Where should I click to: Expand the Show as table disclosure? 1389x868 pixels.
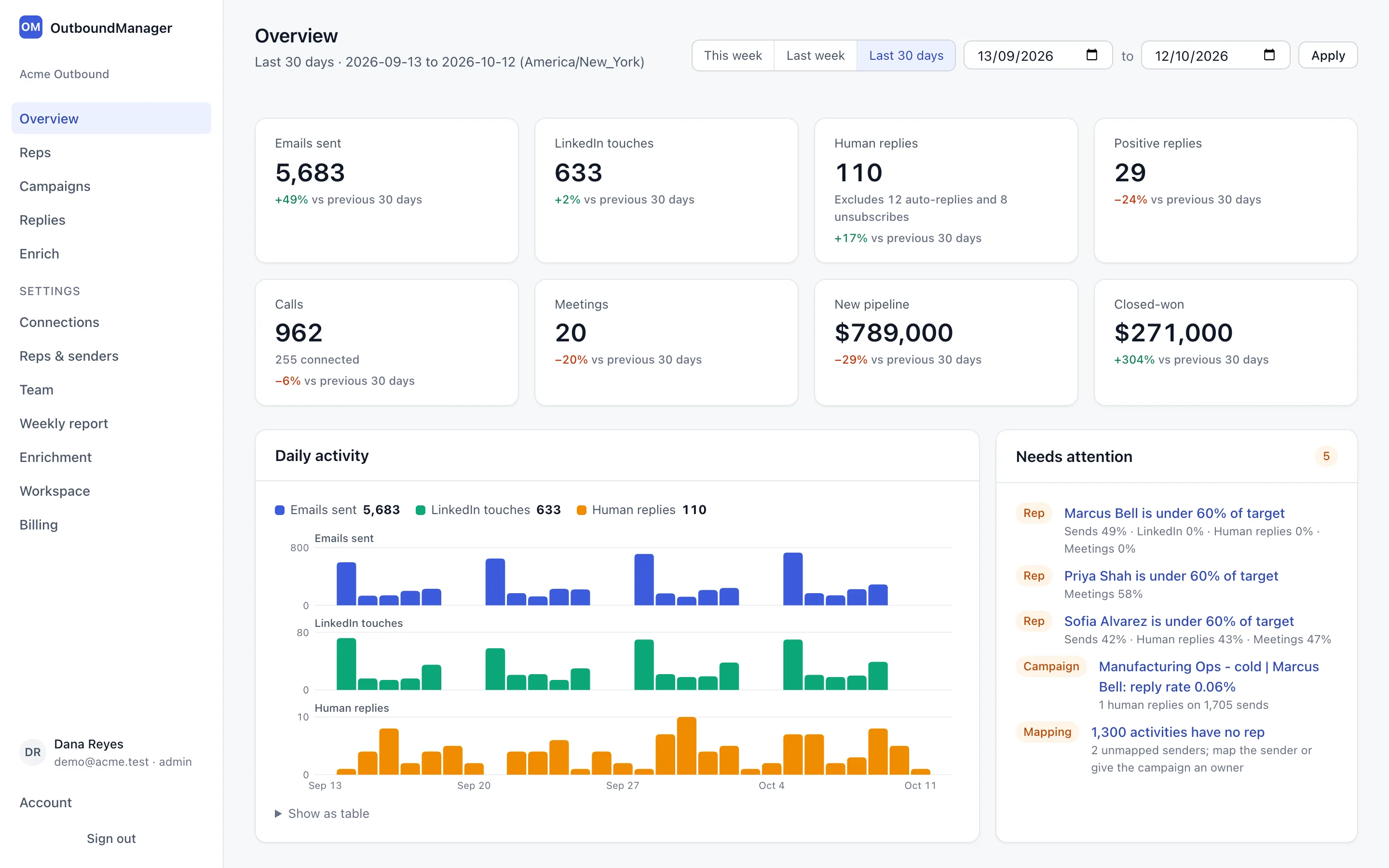click(x=322, y=814)
